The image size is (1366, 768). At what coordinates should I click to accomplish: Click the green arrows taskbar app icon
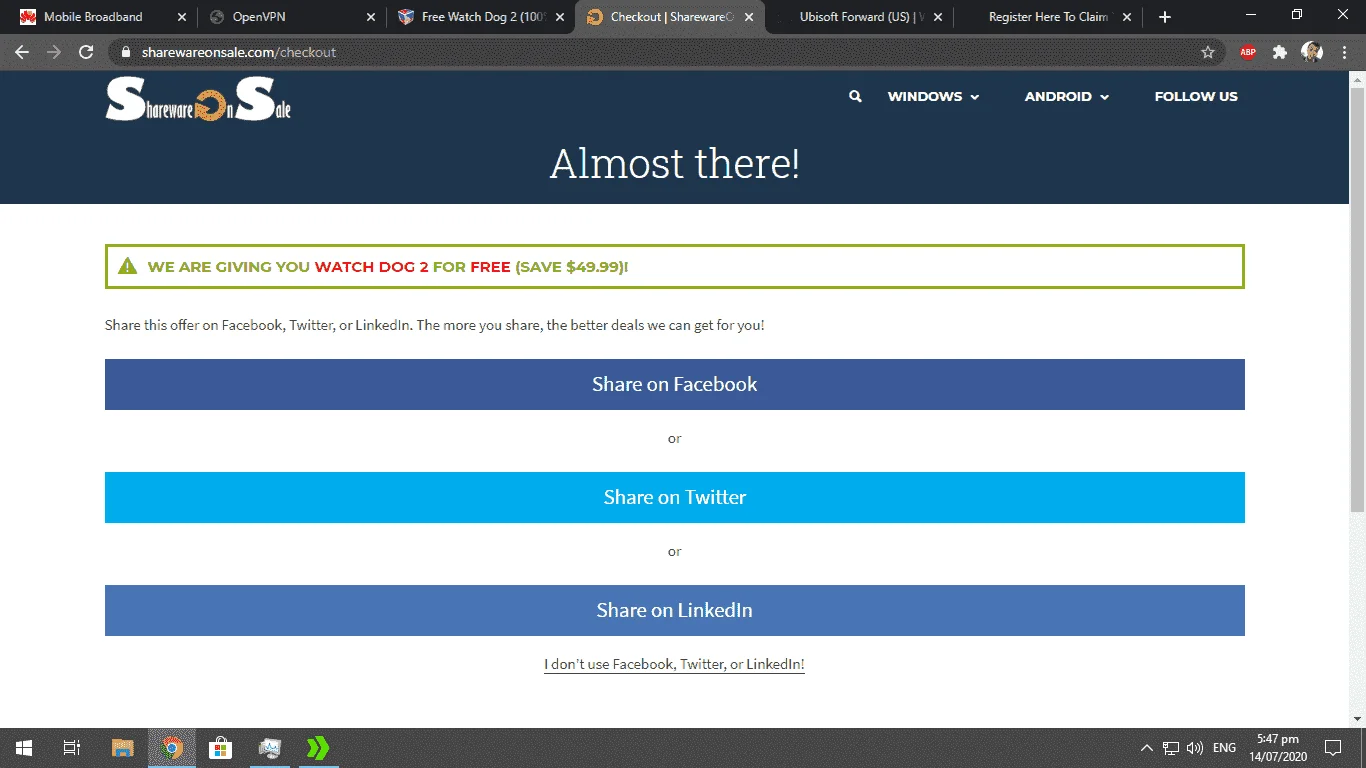click(318, 747)
